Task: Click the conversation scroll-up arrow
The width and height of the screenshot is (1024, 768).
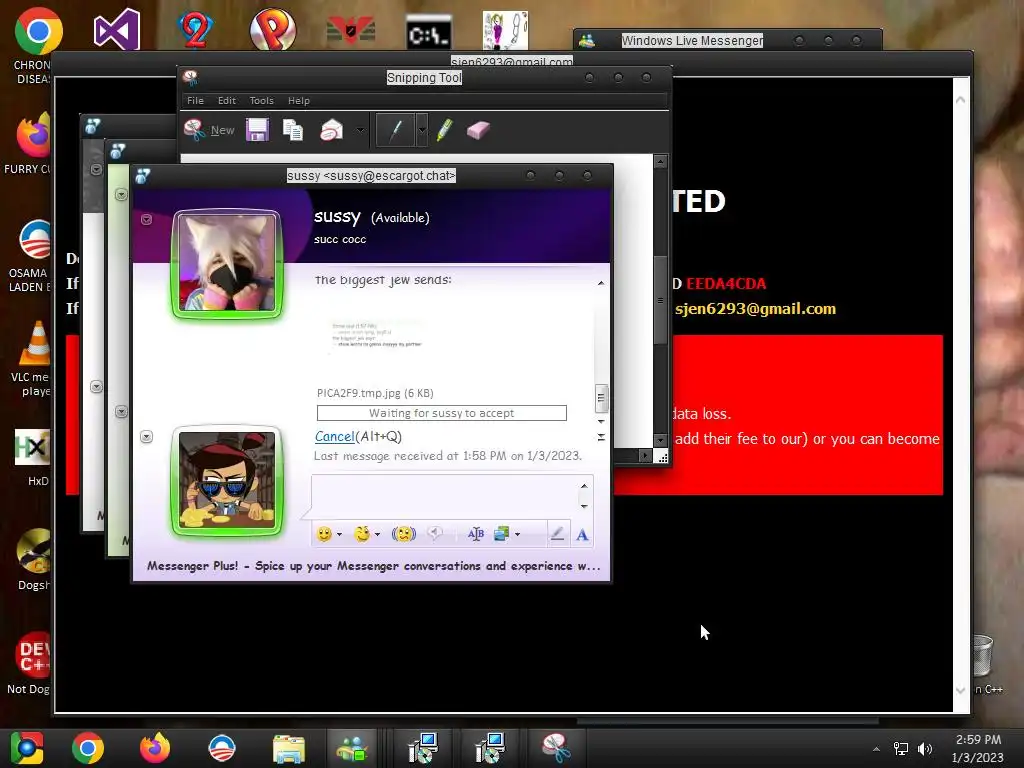Action: (x=601, y=283)
